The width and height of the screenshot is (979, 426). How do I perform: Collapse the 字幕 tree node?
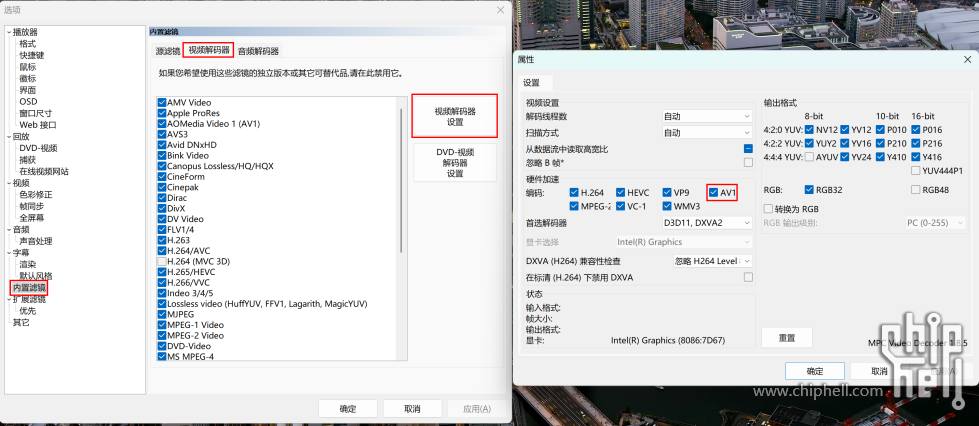click(9, 253)
